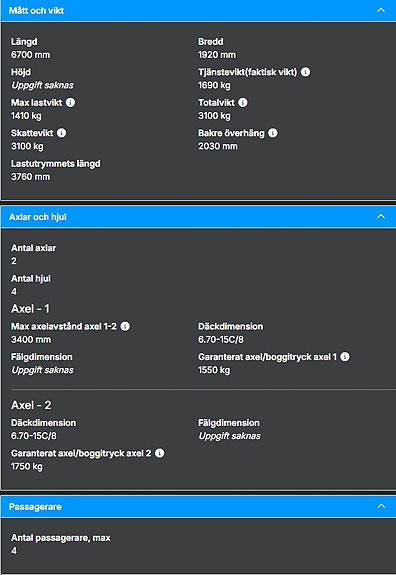Collapse the Axlar och hjul section chevron
The image size is (396, 575).
tap(381, 216)
